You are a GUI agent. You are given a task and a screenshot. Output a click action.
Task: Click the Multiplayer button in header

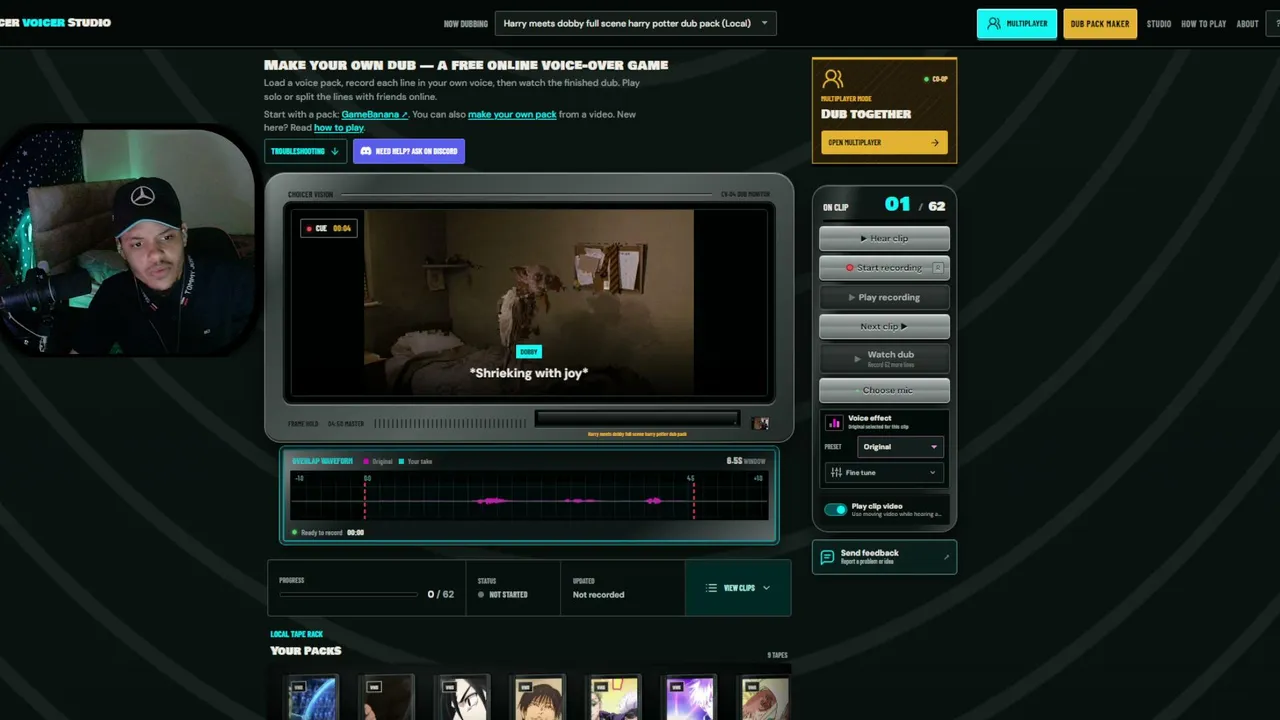tap(1016, 24)
